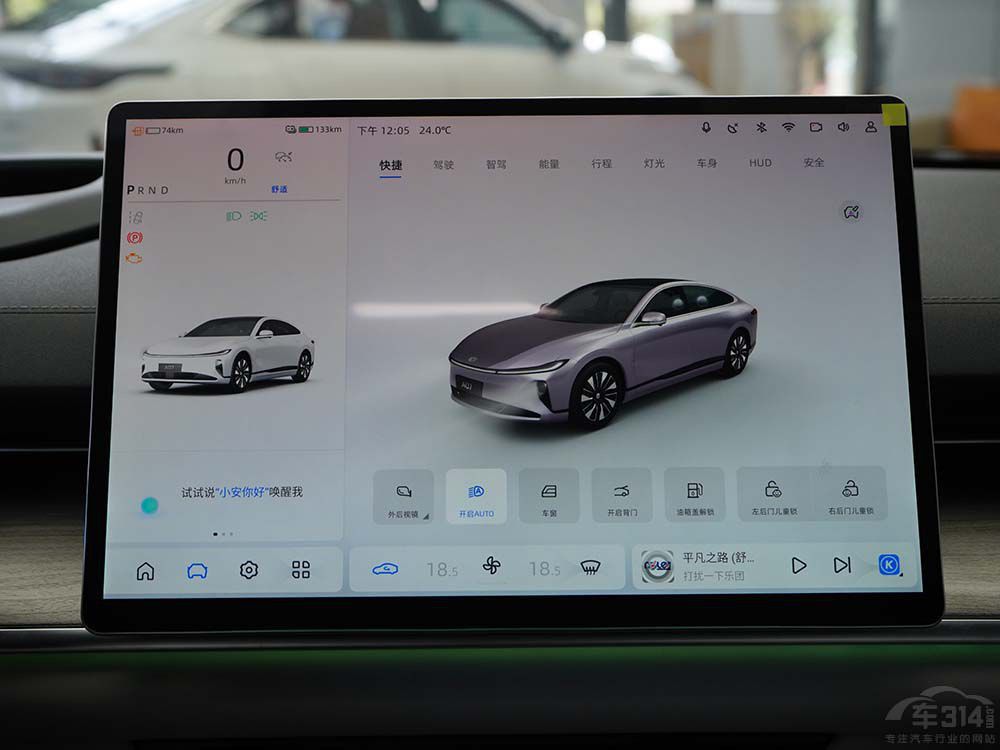Toggle the 开启AUTO headlight control
1000x750 pixels.
[x=476, y=496]
